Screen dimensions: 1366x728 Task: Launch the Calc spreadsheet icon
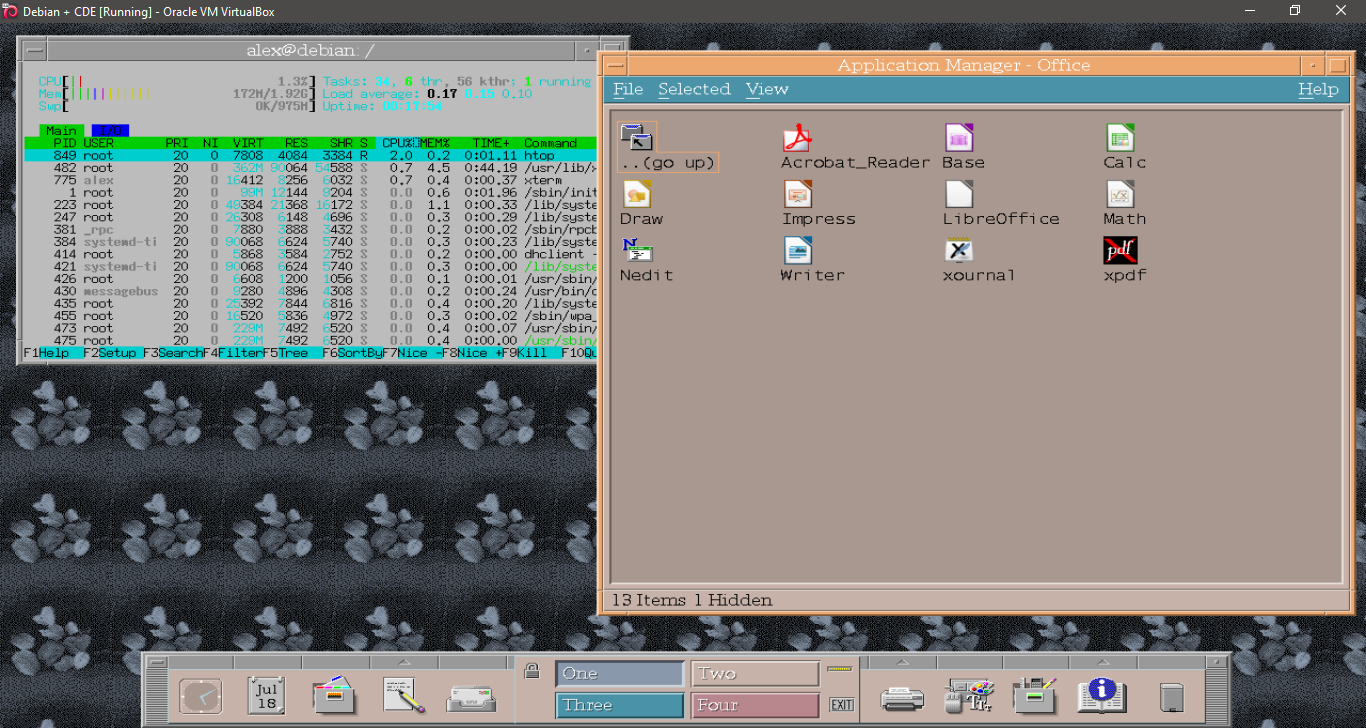(1120, 138)
